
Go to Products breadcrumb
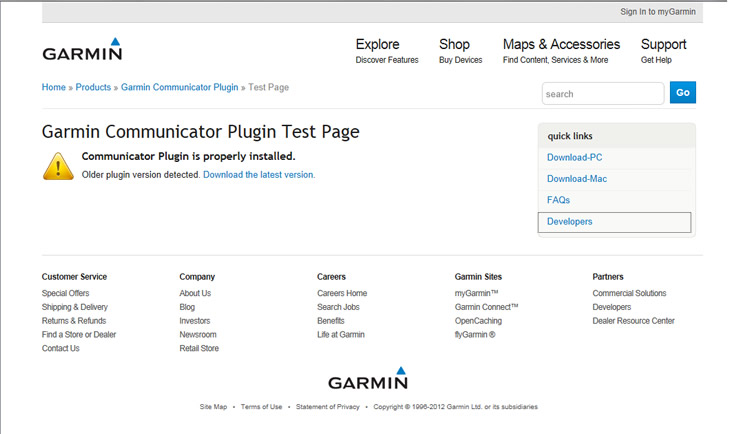click(93, 87)
